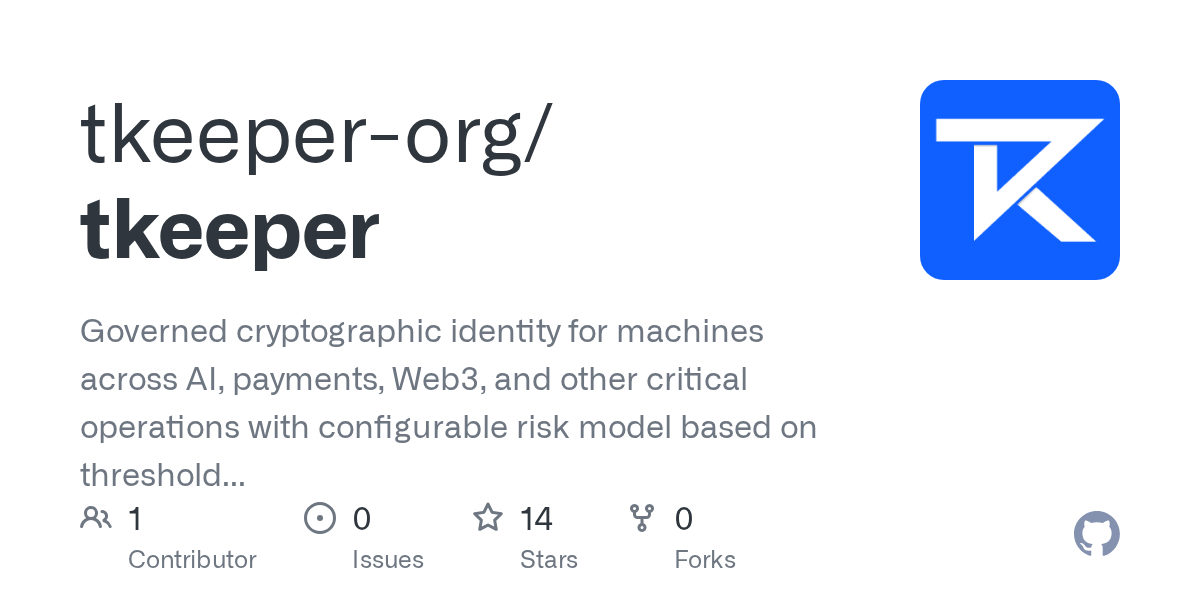Select the Forks label
The image size is (1200, 600).
click(x=705, y=560)
